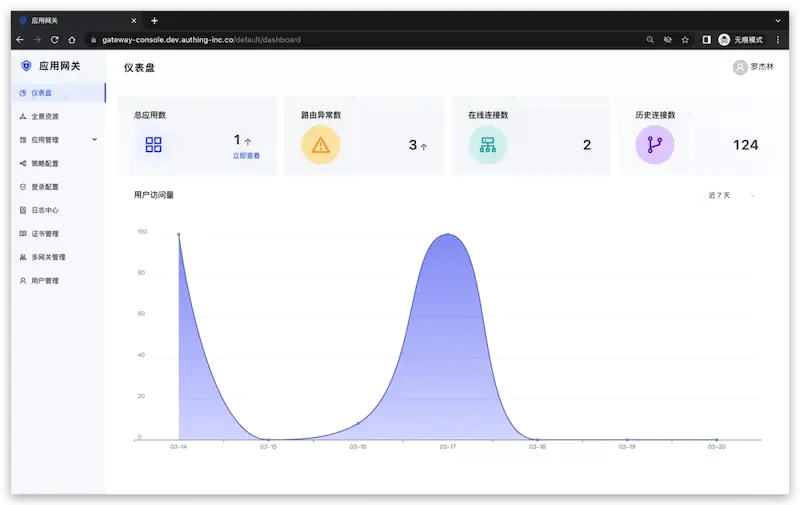Go back with the browser back arrow

20,39
